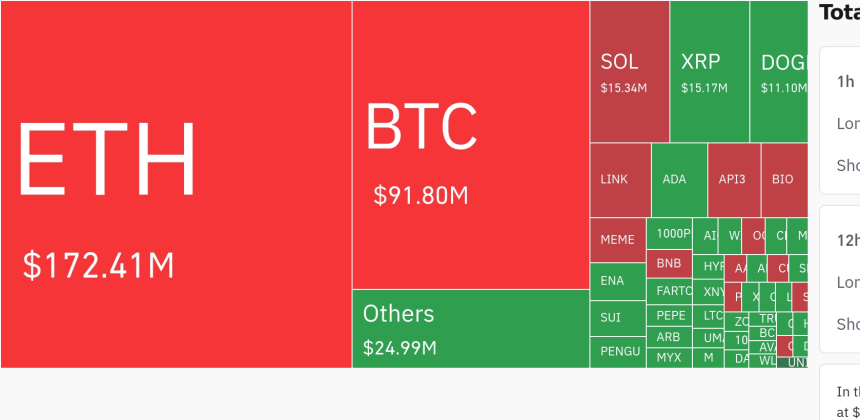Select the BTC $91.80M heatmap tile
Image resolution: width=860 pixels, height=420 pixels.
pyautogui.click(x=470, y=145)
